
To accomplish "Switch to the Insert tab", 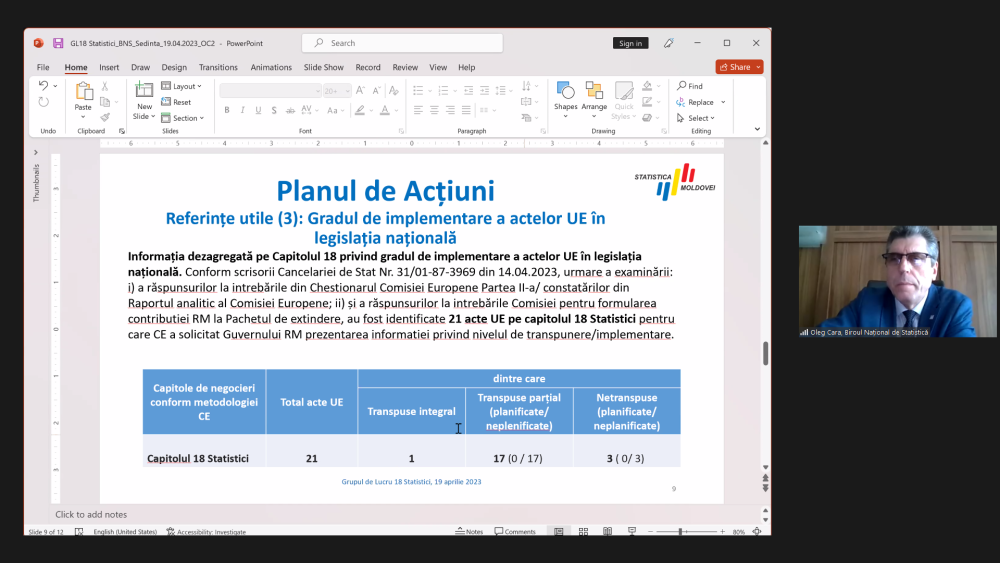I will coord(109,67).
